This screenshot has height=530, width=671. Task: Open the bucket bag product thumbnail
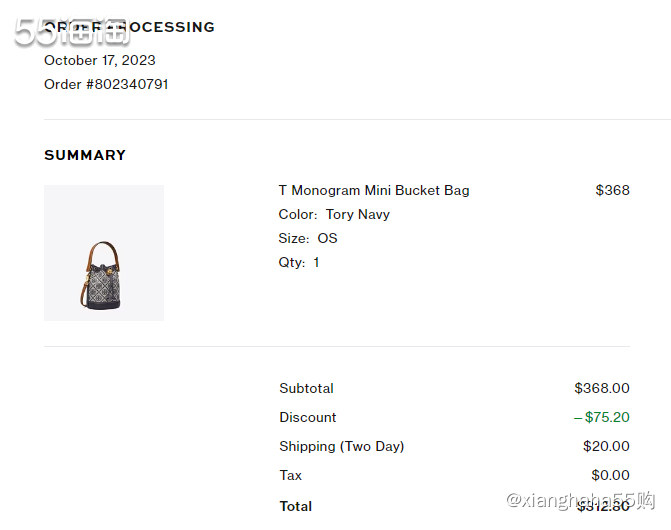click(x=104, y=253)
